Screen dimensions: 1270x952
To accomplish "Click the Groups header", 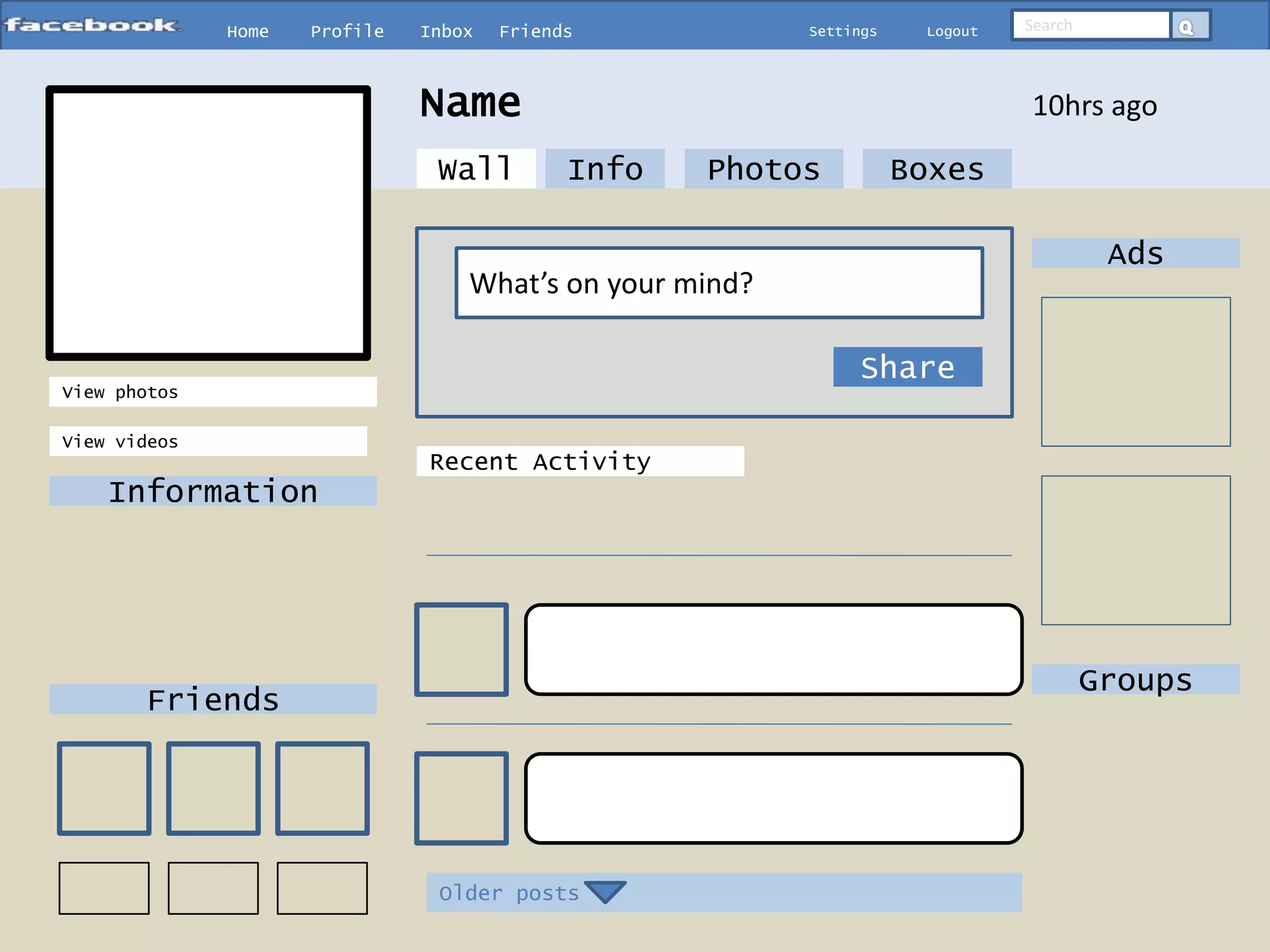I will 1135,679.
